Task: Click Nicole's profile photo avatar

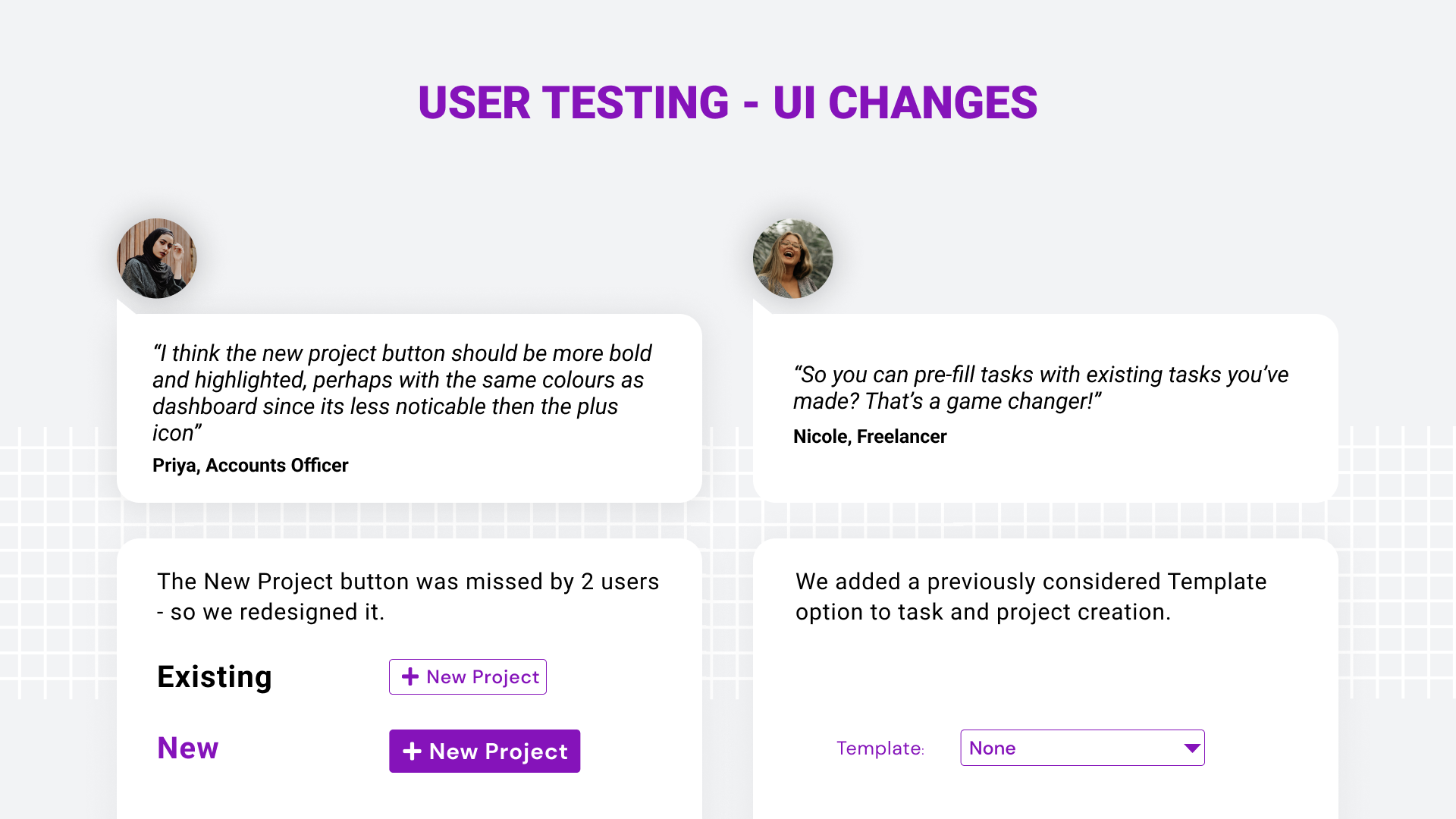Action: point(792,259)
